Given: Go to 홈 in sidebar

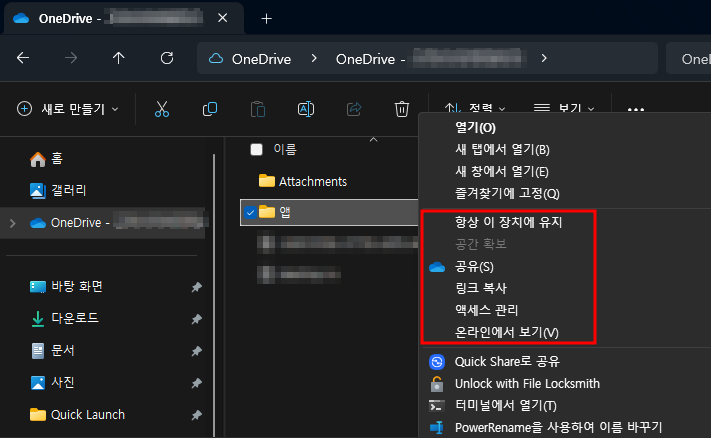Looking at the screenshot, I should pyautogui.click(x=46, y=159).
